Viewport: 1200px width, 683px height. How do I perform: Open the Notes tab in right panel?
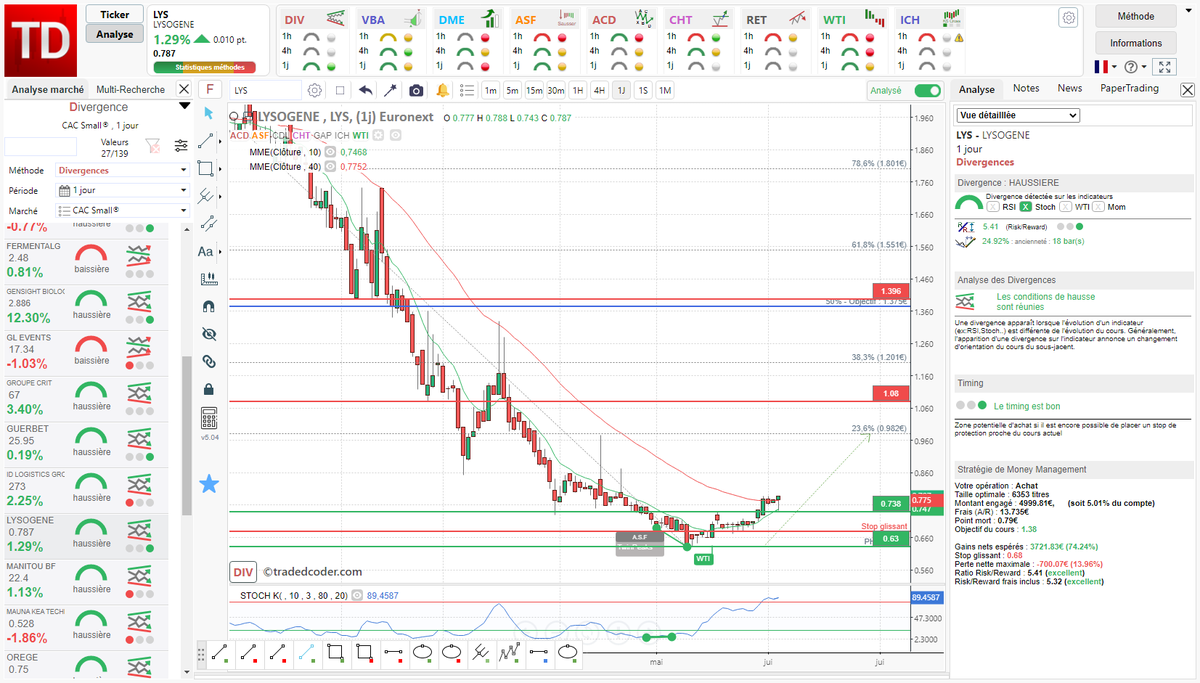point(1026,88)
